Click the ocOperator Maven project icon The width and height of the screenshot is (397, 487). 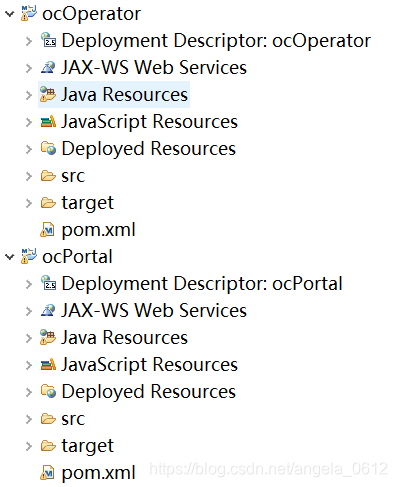[29, 13]
